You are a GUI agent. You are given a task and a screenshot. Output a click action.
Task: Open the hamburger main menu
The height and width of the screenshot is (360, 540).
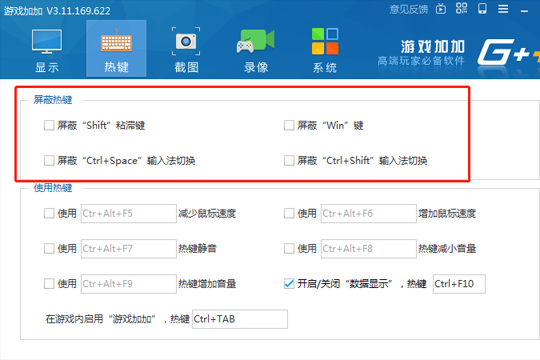coord(503,9)
